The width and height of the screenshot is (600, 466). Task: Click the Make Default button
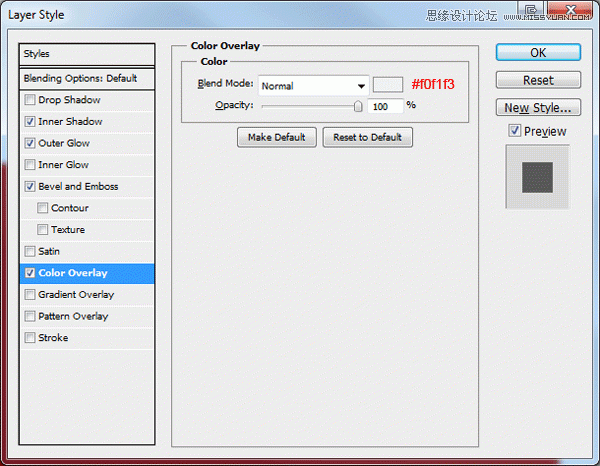coord(277,137)
